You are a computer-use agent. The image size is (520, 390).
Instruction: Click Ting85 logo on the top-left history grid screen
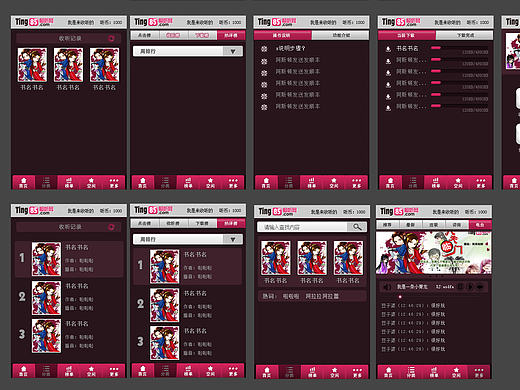click(34, 22)
